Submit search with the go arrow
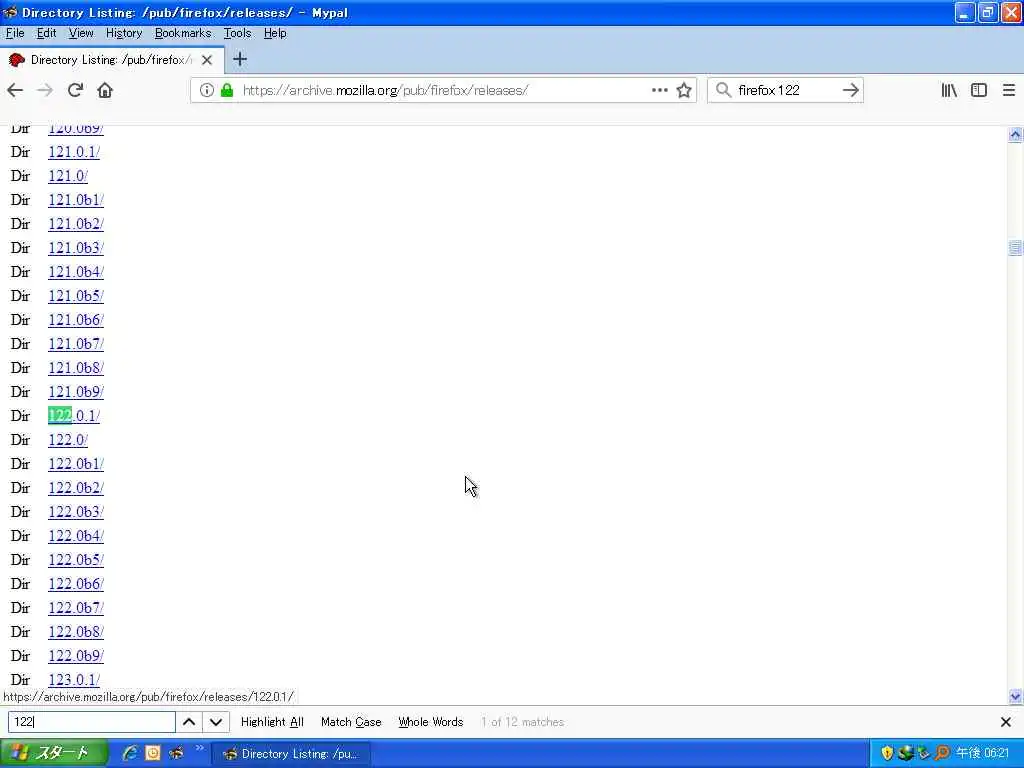The height and width of the screenshot is (768, 1024). pyautogui.click(x=850, y=90)
